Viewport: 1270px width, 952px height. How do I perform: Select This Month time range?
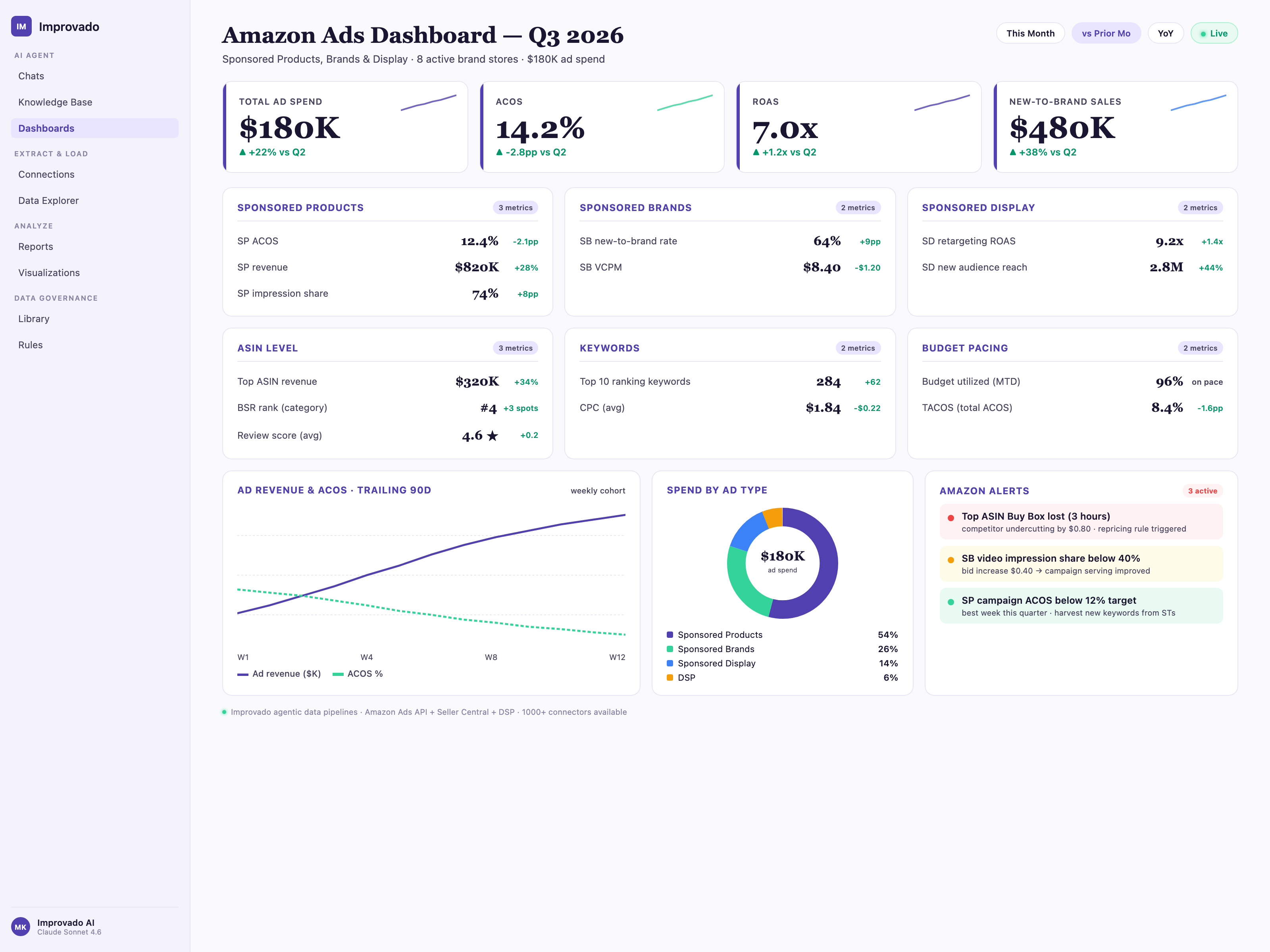(x=1030, y=33)
